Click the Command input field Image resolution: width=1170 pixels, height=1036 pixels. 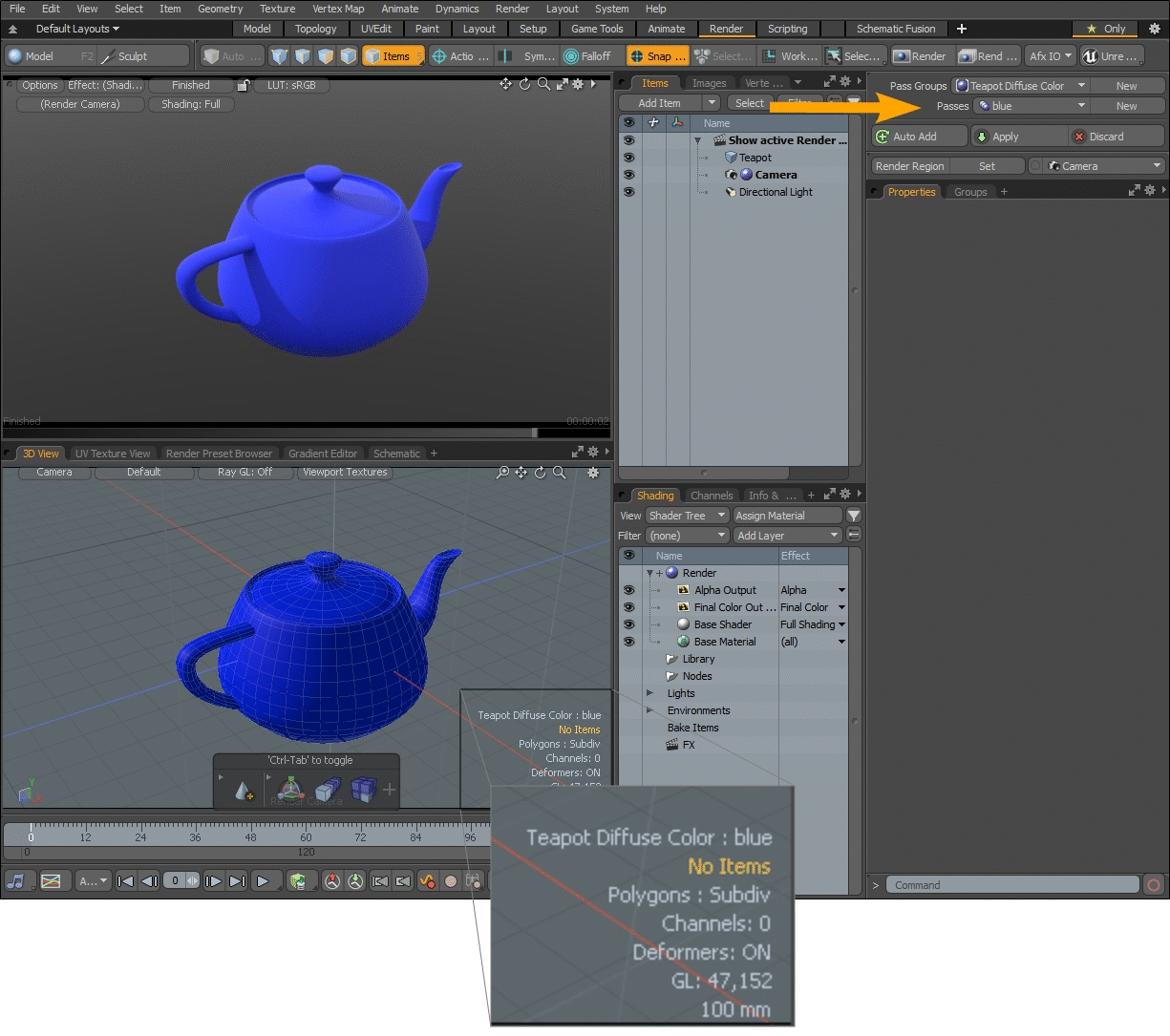pyautogui.click(x=1012, y=885)
